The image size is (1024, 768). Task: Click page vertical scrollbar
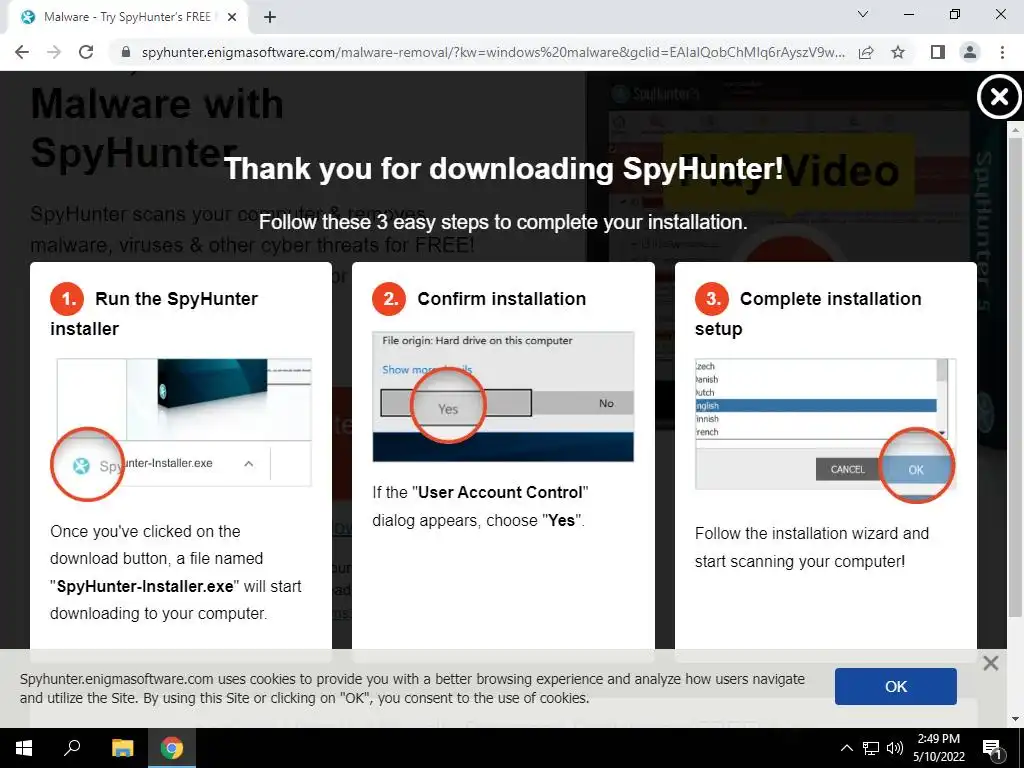pyautogui.click(x=1016, y=377)
